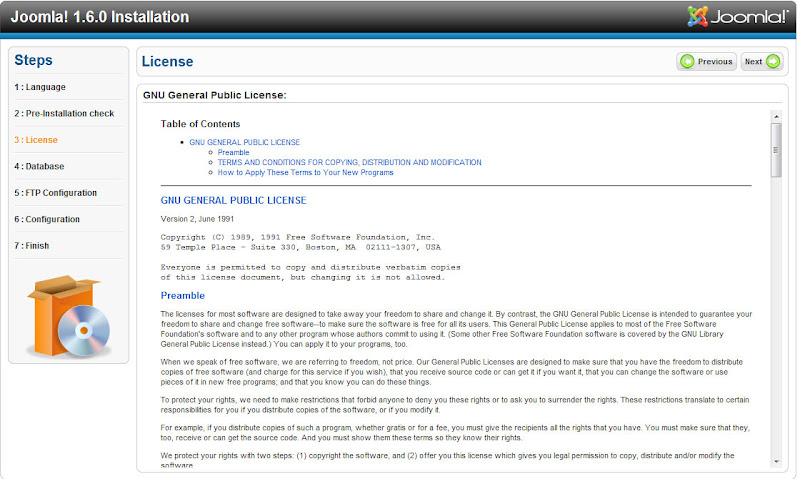
Task: Click paragraph starting 'When we speak of free software'
Action: tap(452, 372)
